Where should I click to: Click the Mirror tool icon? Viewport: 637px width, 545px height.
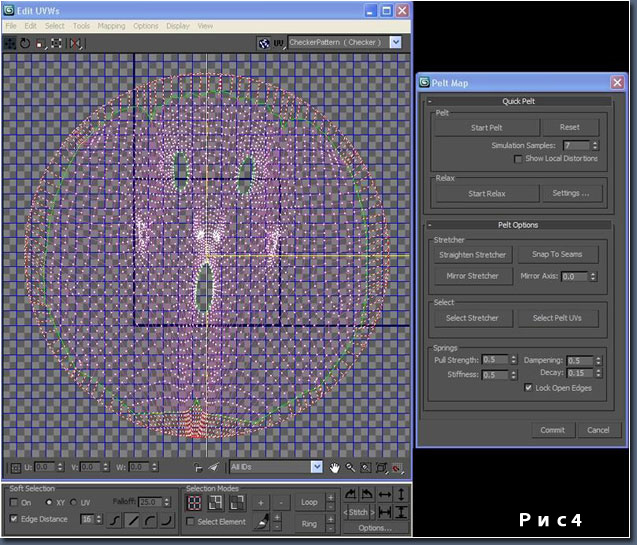pos(76,43)
